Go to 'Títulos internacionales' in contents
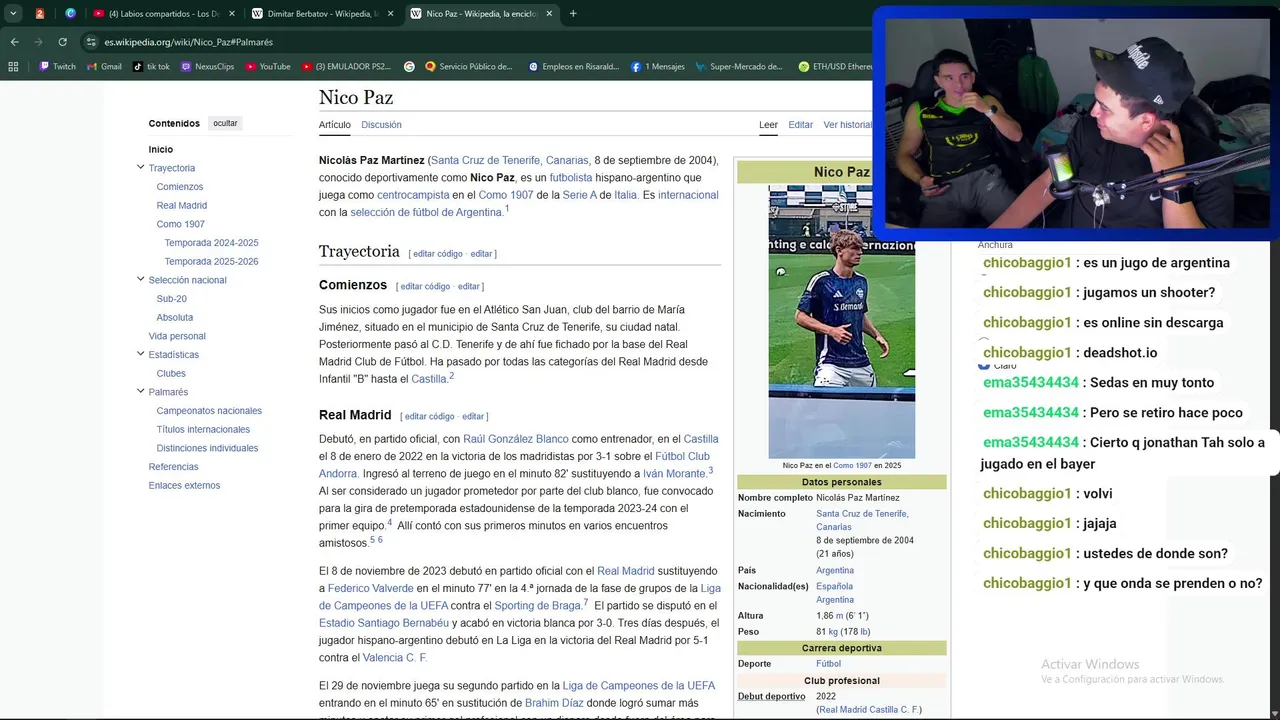 (x=203, y=430)
